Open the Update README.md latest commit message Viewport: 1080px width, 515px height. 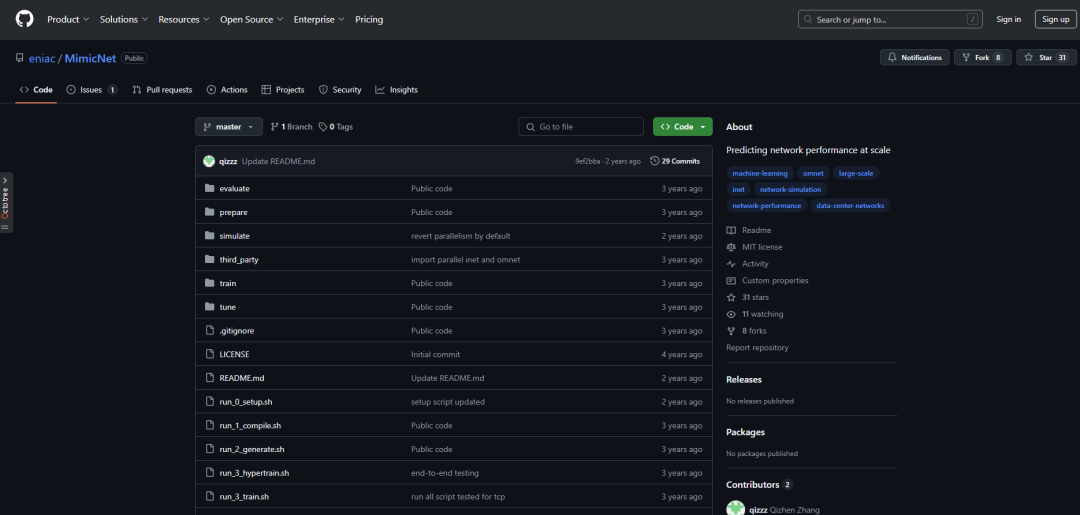pyautogui.click(x=278, y=161)
